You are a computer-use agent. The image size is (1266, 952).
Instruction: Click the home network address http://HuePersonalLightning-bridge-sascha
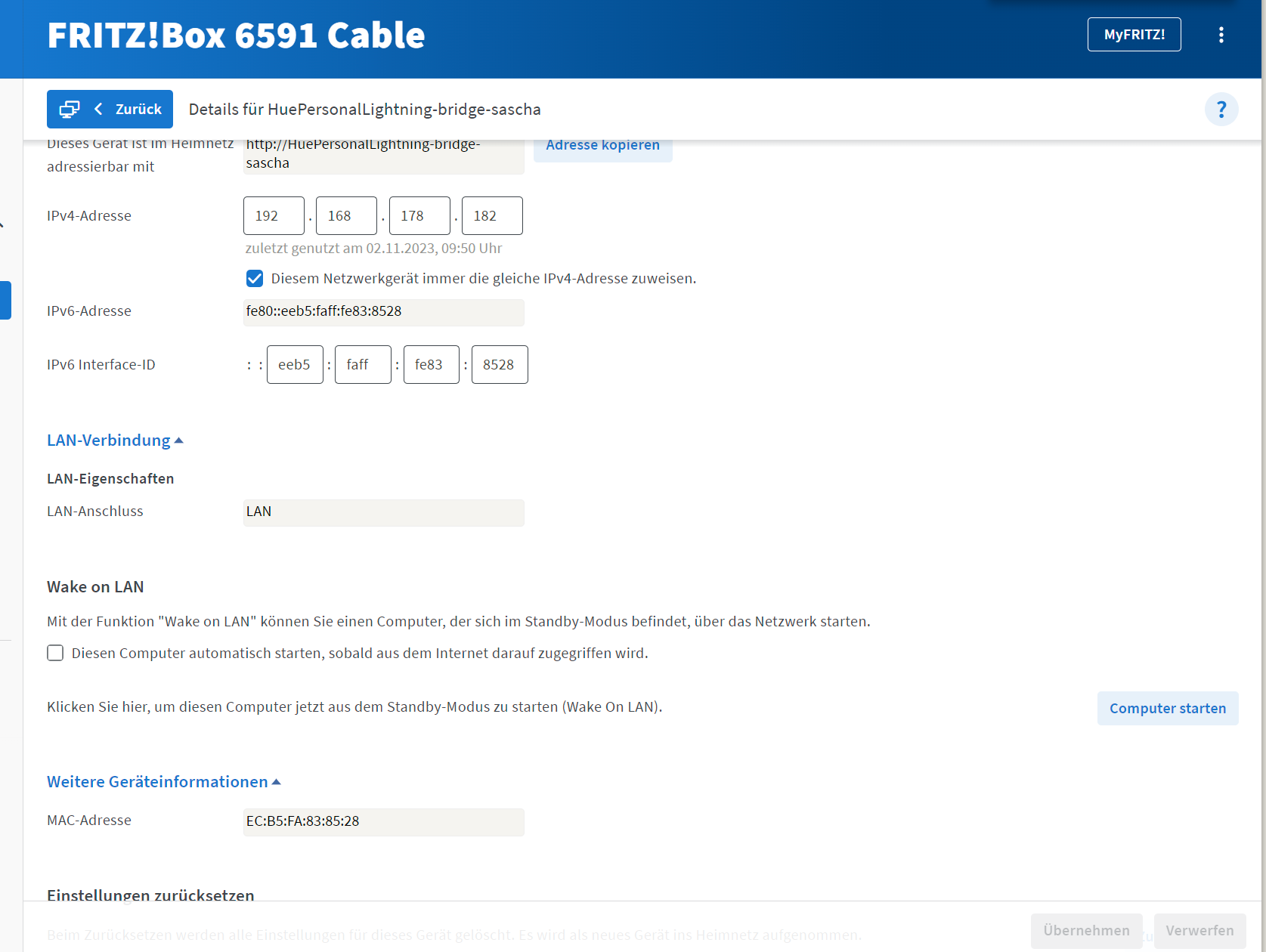[384, 155]
